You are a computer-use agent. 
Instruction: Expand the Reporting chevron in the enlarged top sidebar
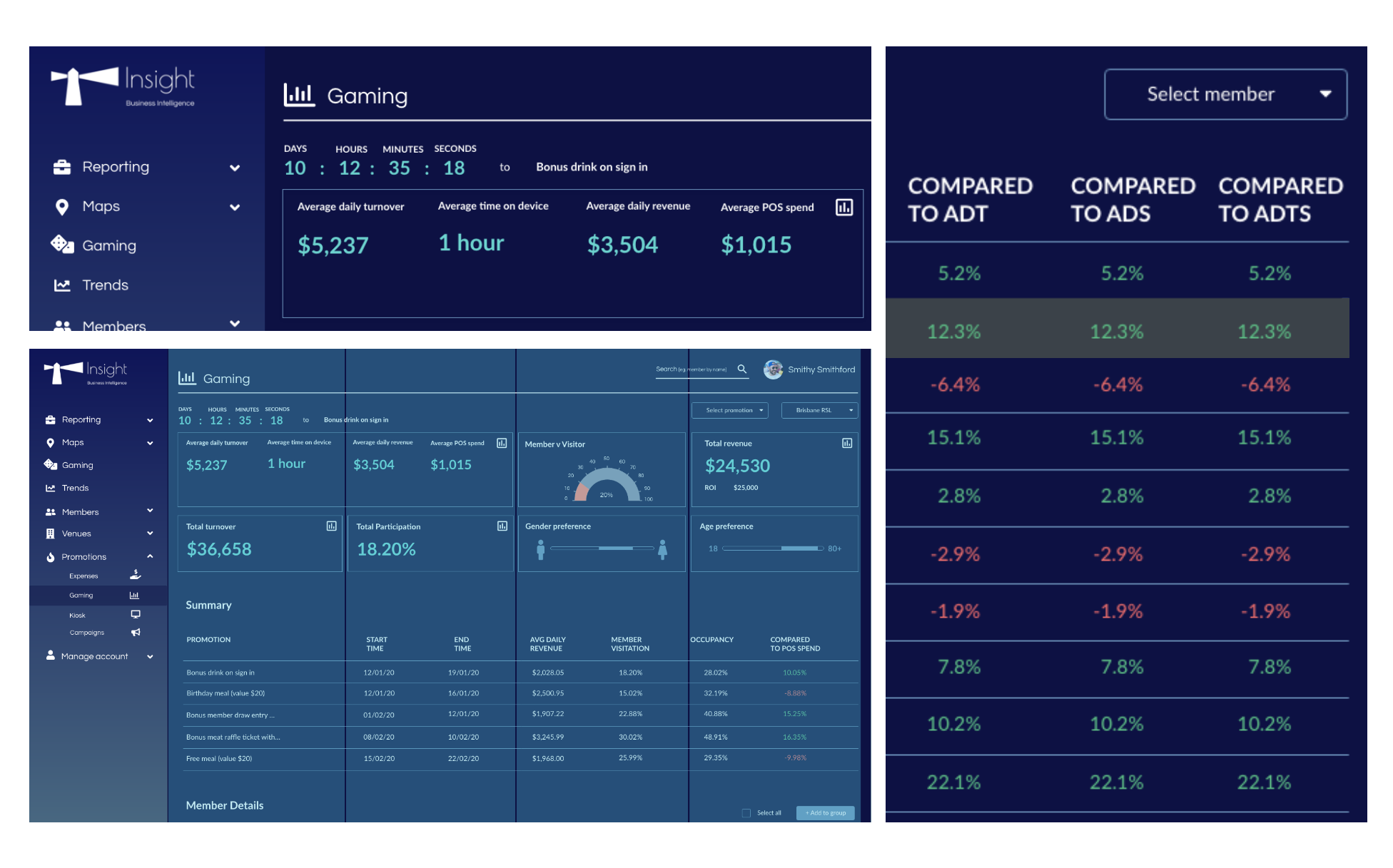(235, 168)
